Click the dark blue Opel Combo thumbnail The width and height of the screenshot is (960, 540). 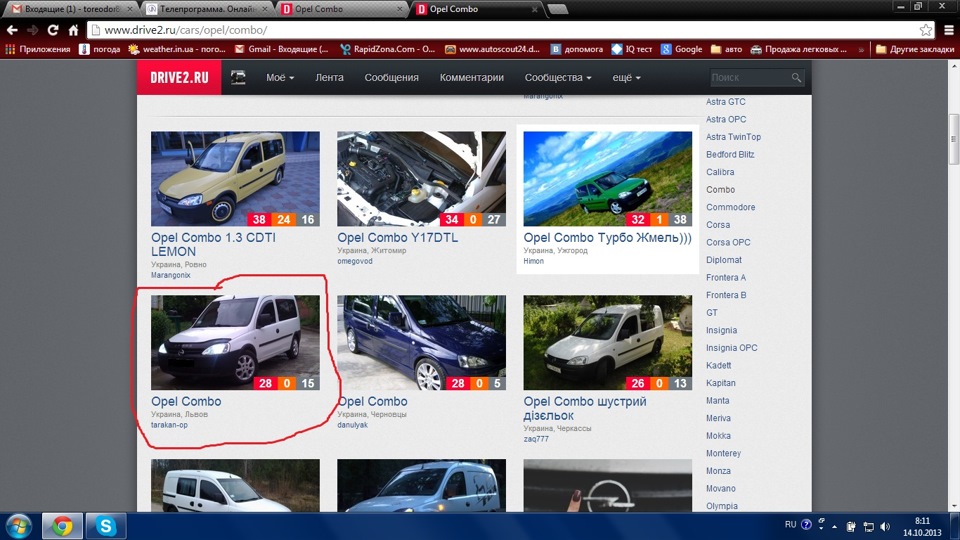pyautogui.click(x=421, y=343)
